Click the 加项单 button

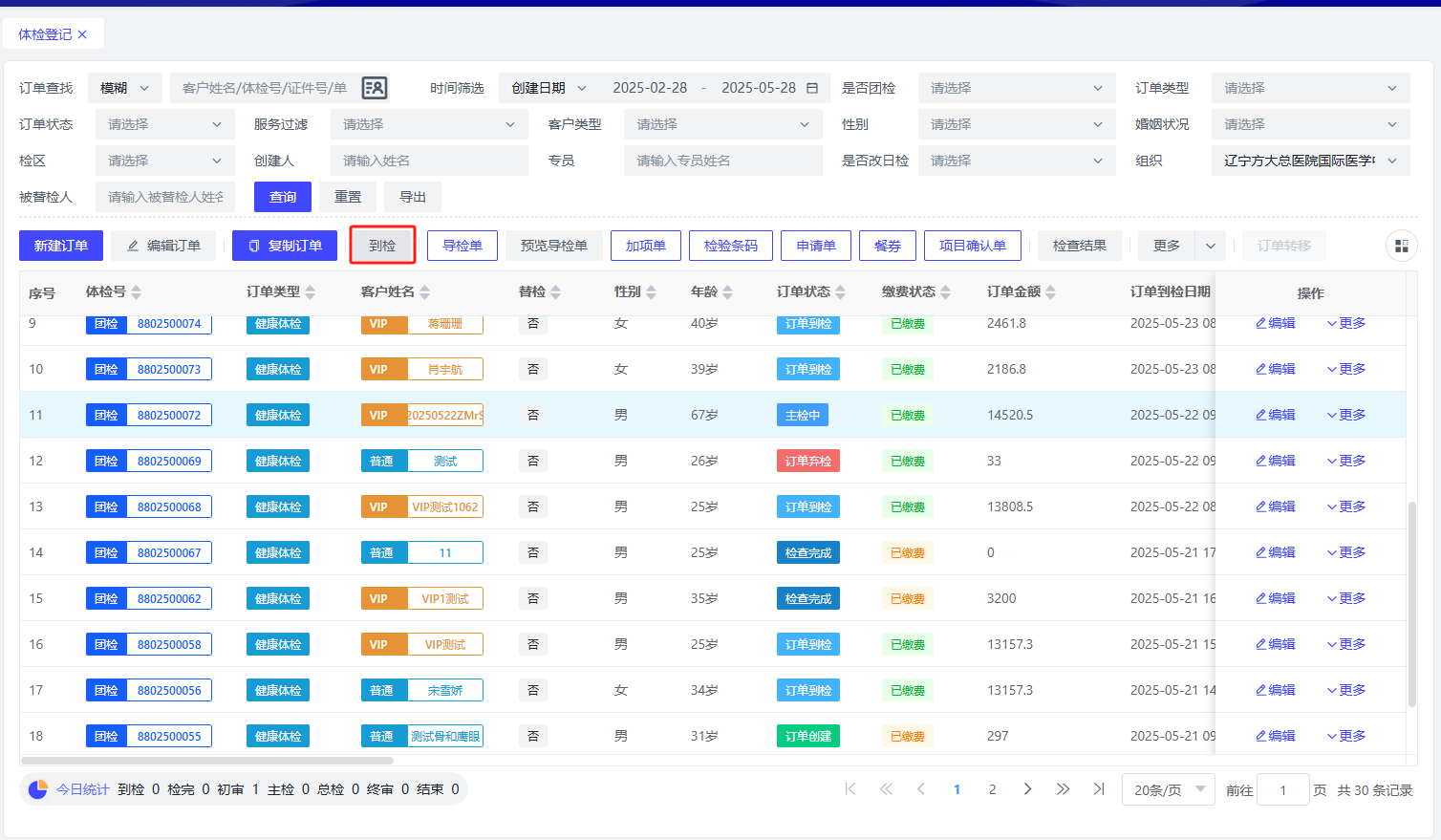click(646, 246)
